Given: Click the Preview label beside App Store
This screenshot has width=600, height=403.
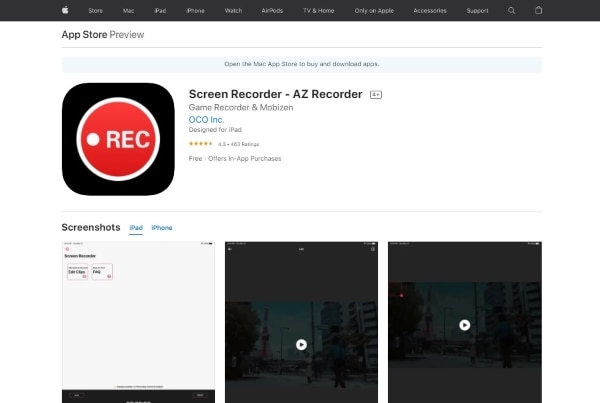Looking at the screenshot, I should [127, 34].
